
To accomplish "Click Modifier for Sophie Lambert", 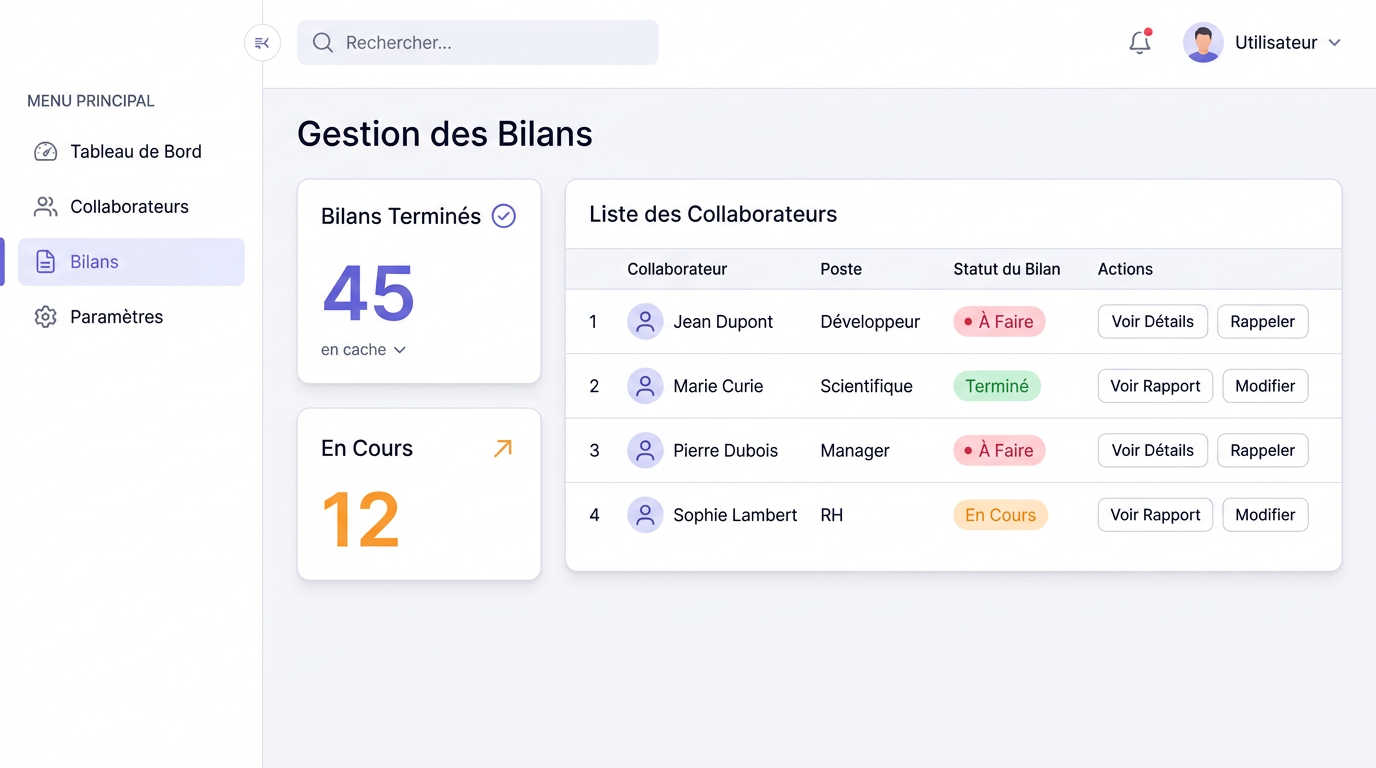I will click(1265, 515).
